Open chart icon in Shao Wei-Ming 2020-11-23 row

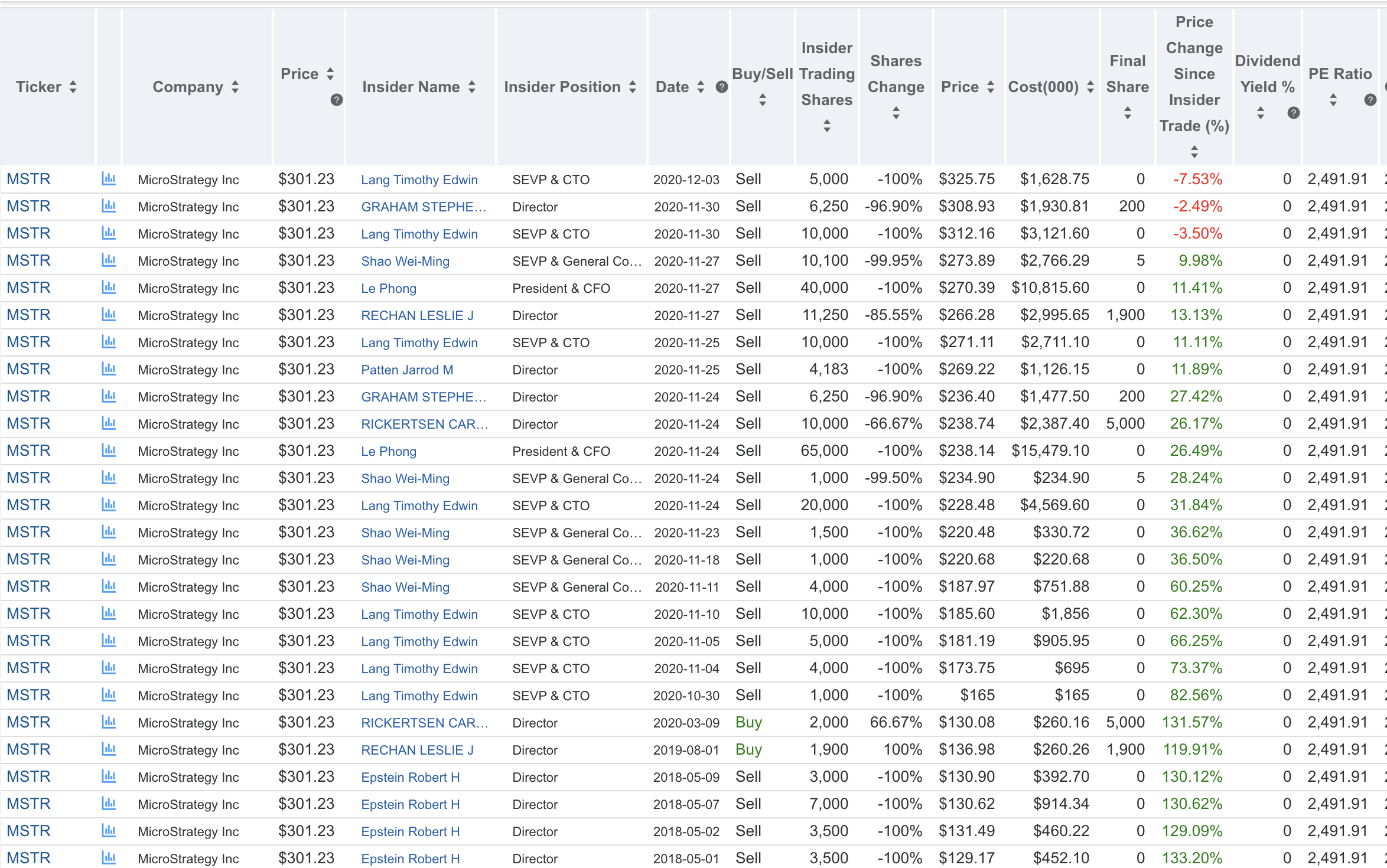click(x=109, y=532)
